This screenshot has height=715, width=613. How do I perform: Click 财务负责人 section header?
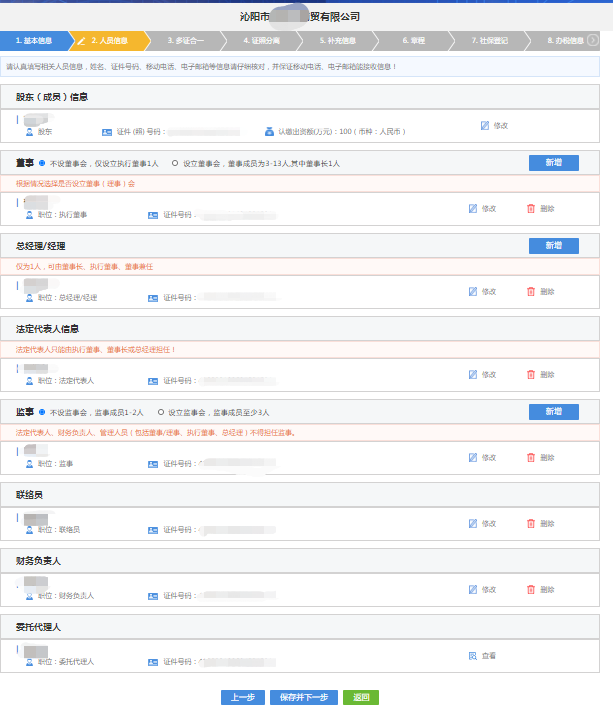[300, 561]
